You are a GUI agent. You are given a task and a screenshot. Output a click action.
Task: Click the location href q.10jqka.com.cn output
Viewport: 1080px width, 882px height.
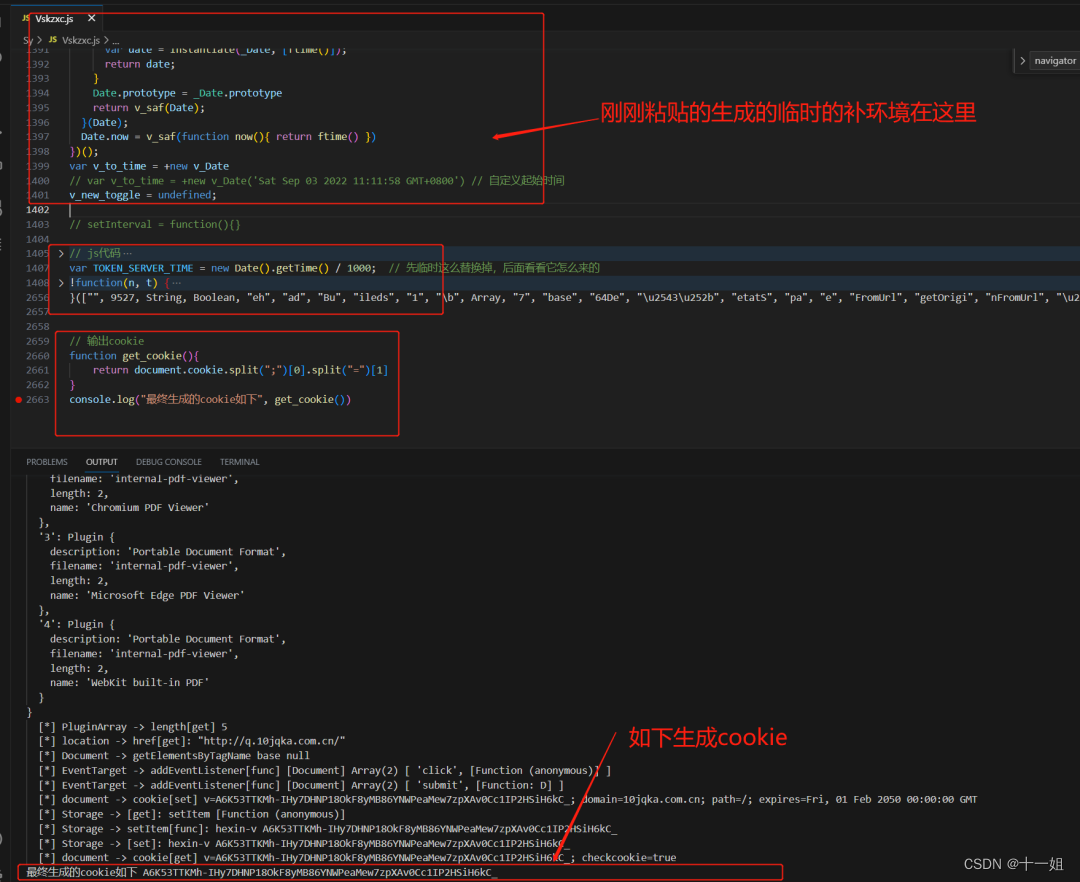coord(191,741)
